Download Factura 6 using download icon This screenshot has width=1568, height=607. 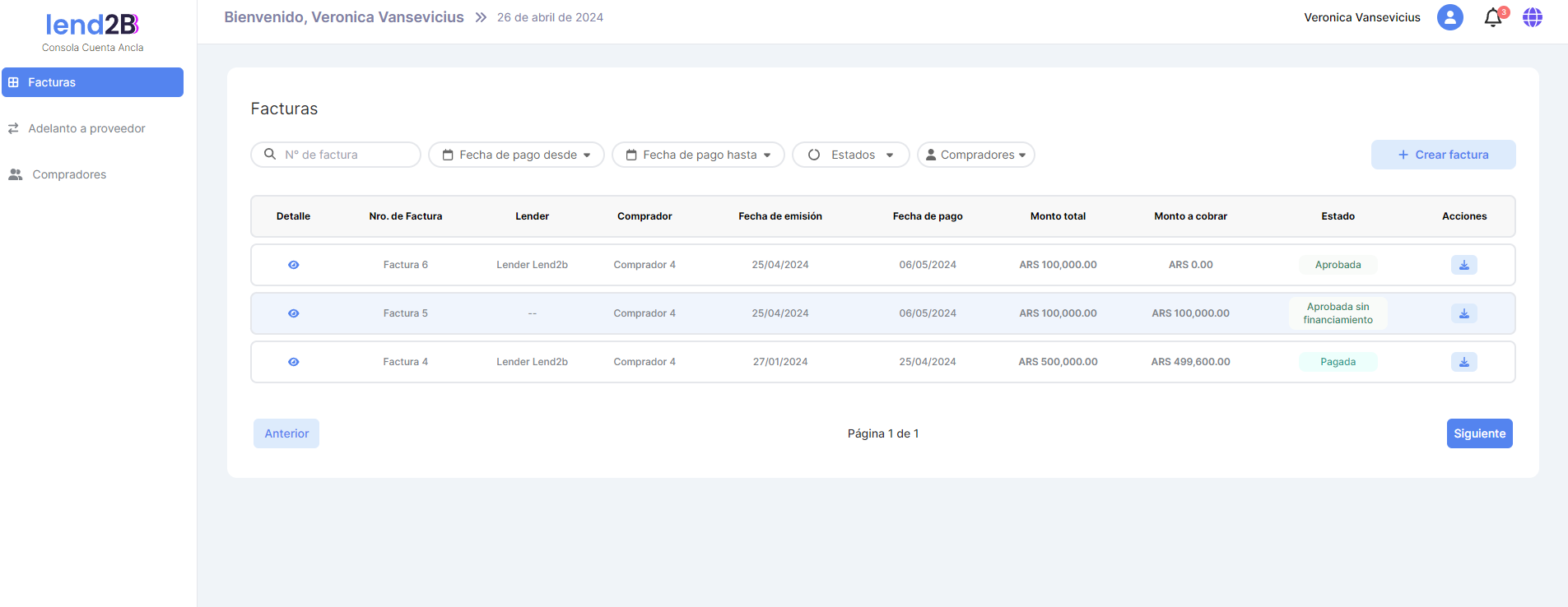(1463, 265)
